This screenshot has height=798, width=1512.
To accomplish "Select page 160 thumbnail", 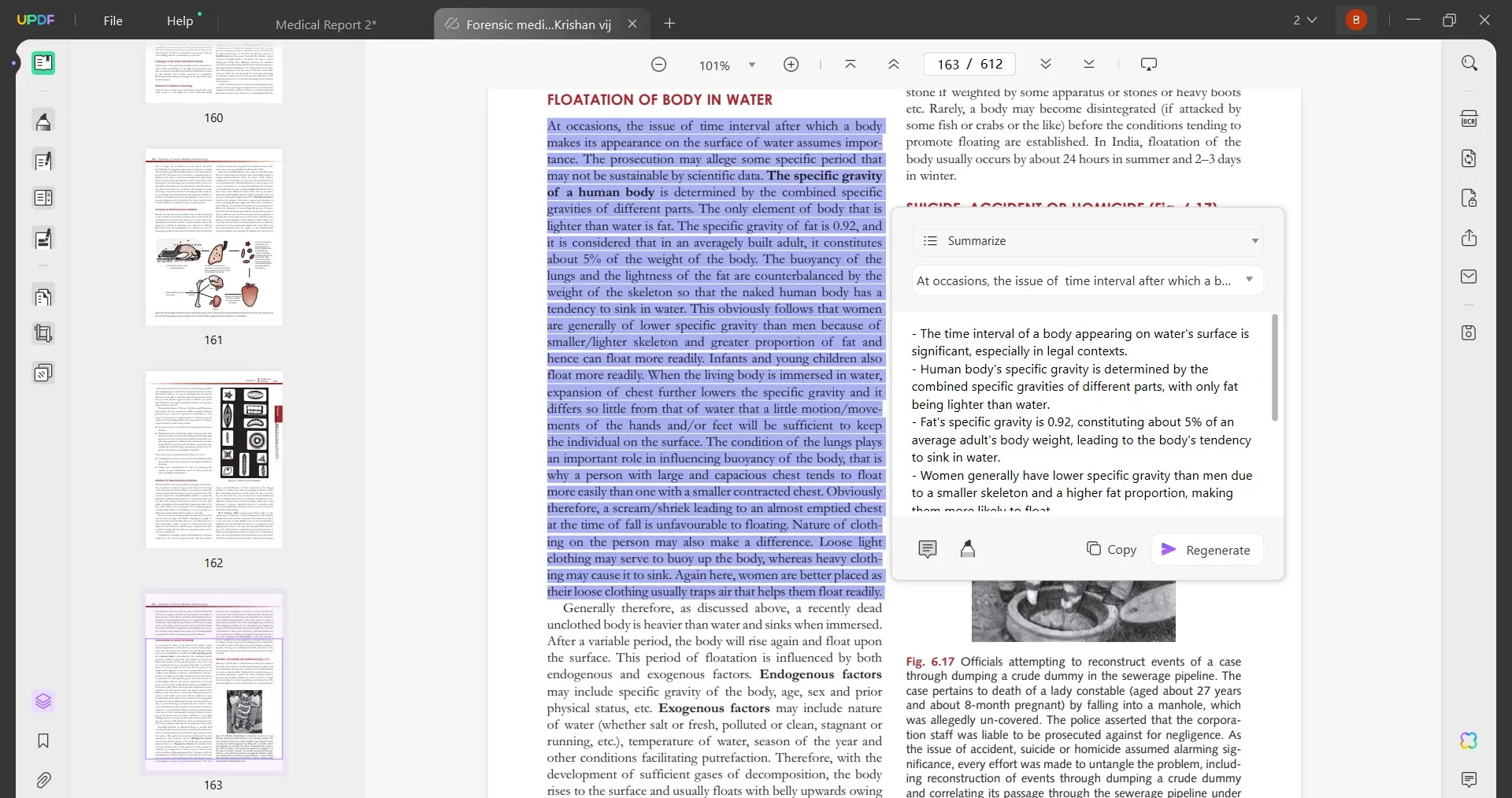I will coord(213,74).
